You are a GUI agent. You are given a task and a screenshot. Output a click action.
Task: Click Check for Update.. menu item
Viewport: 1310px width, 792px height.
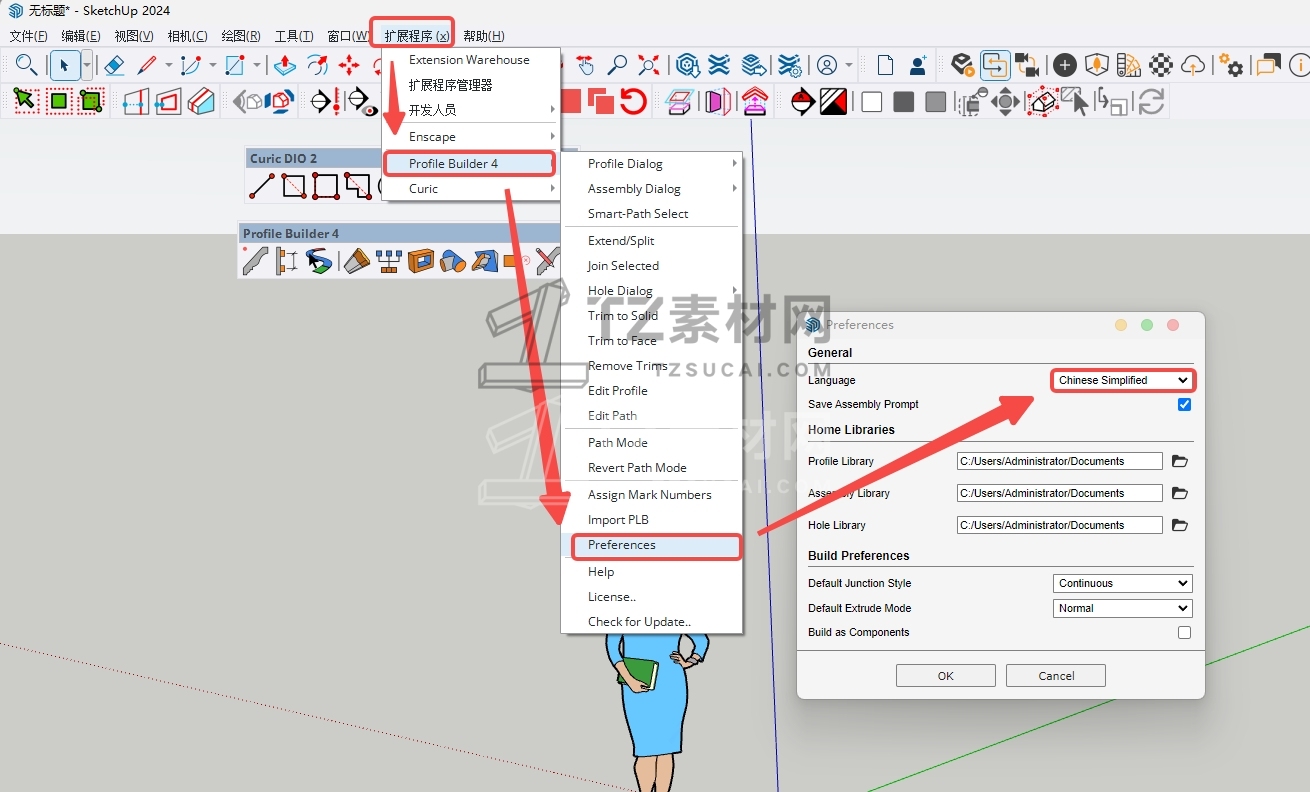click(x=652, y=622)
